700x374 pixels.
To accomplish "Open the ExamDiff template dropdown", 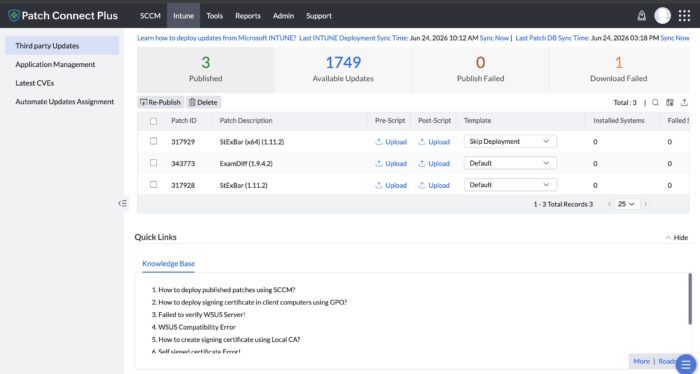I will coord(510,163).
